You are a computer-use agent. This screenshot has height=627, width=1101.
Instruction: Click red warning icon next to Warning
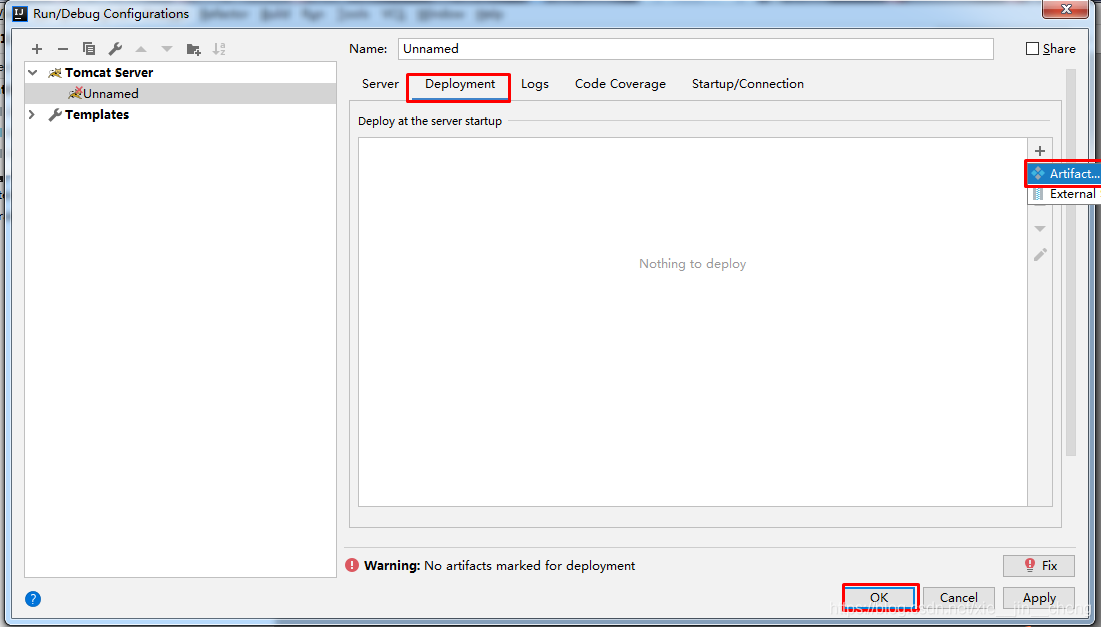pyautogui.click(x=352, y=565)
